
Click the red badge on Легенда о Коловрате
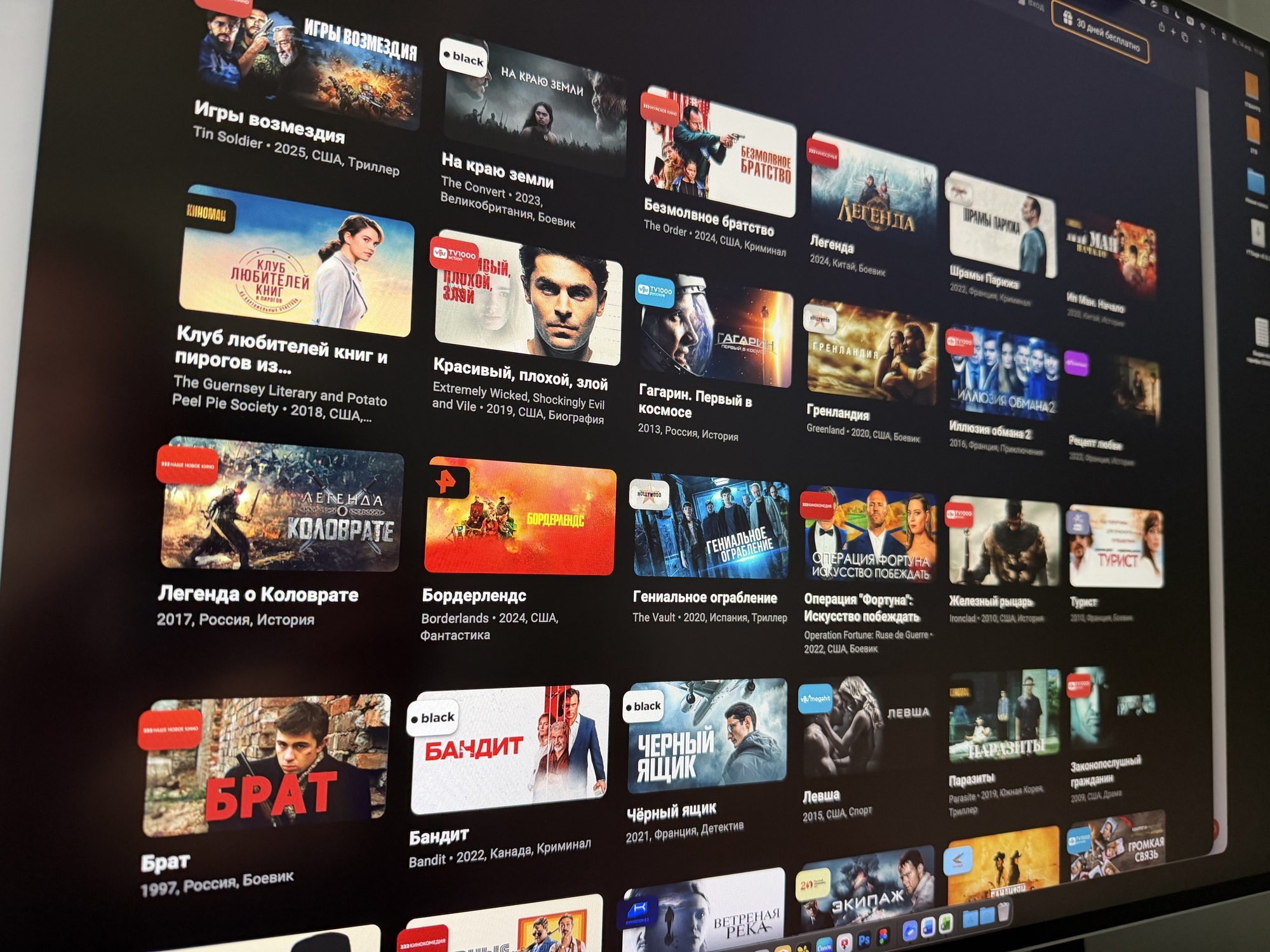(x=187, y=465)
